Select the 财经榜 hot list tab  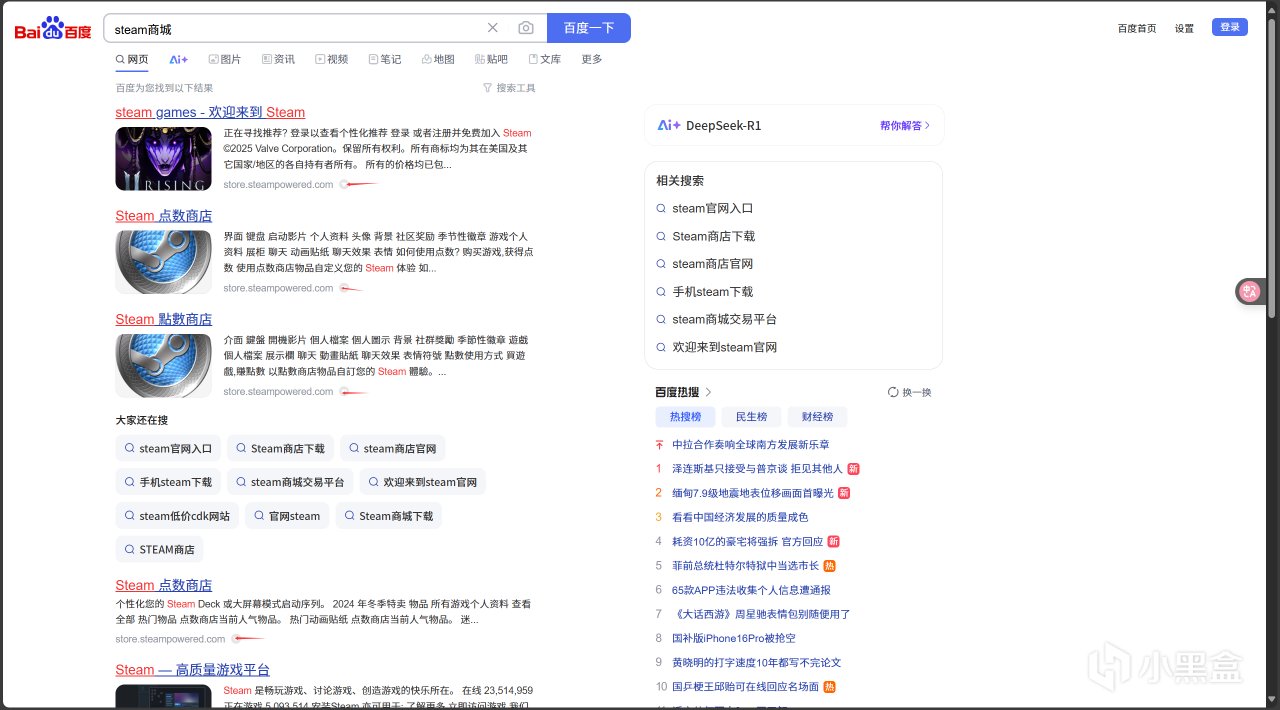pyautogui.click(x=817, y=417)
